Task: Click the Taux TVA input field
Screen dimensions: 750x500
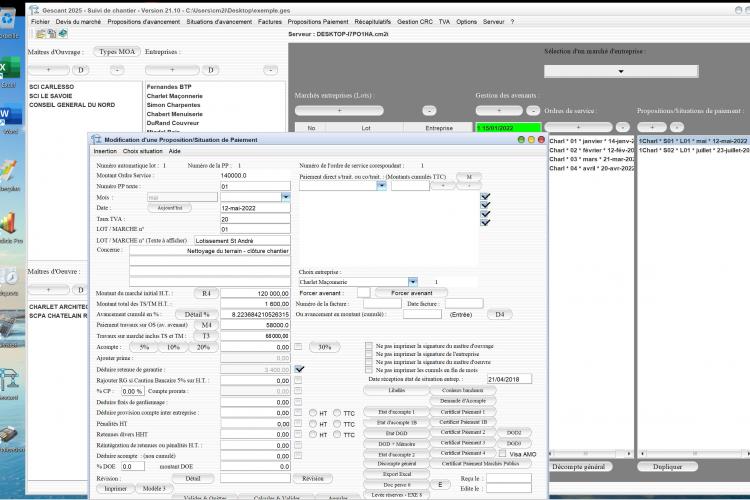Action: click(x=255, y=219)
